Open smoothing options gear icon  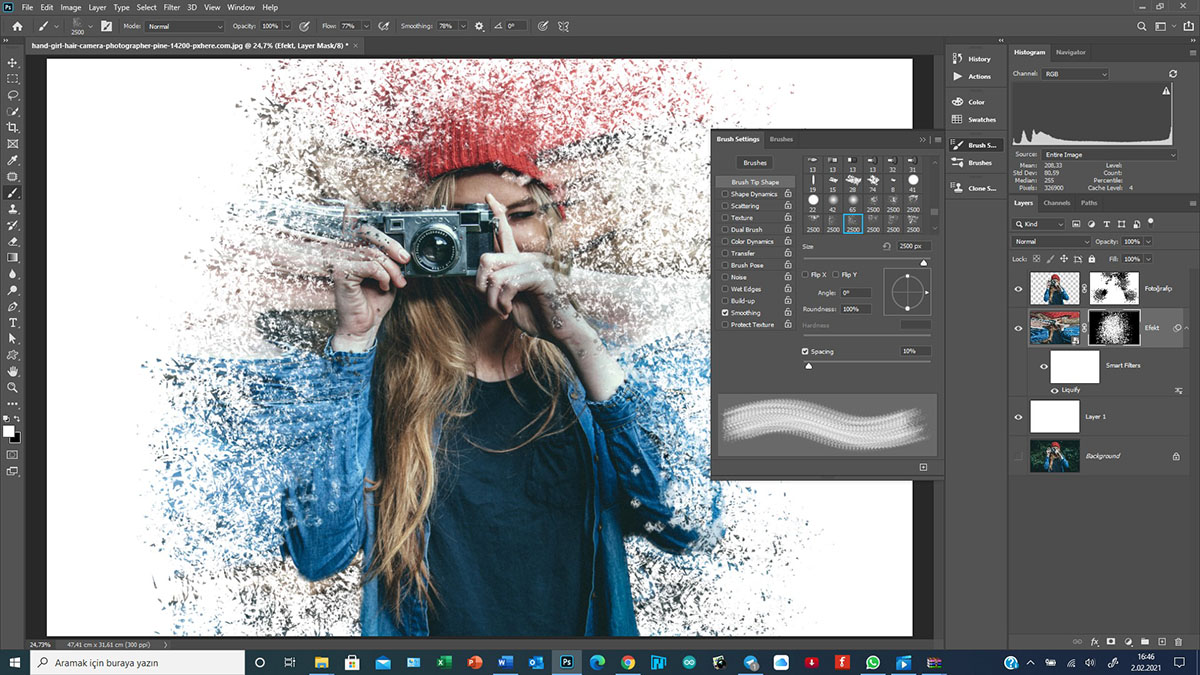479,26
